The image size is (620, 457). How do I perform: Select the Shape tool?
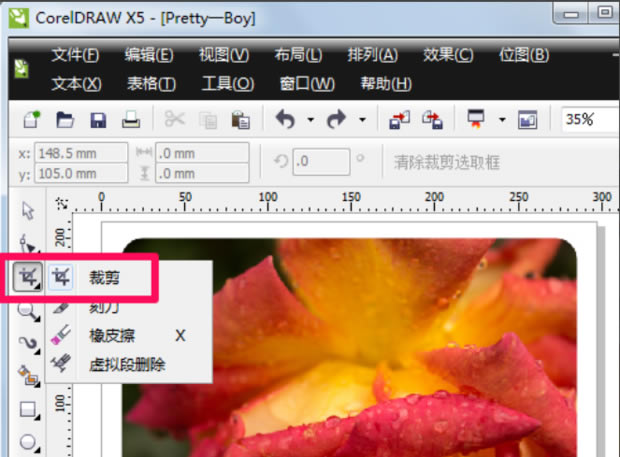coord(28,242)
